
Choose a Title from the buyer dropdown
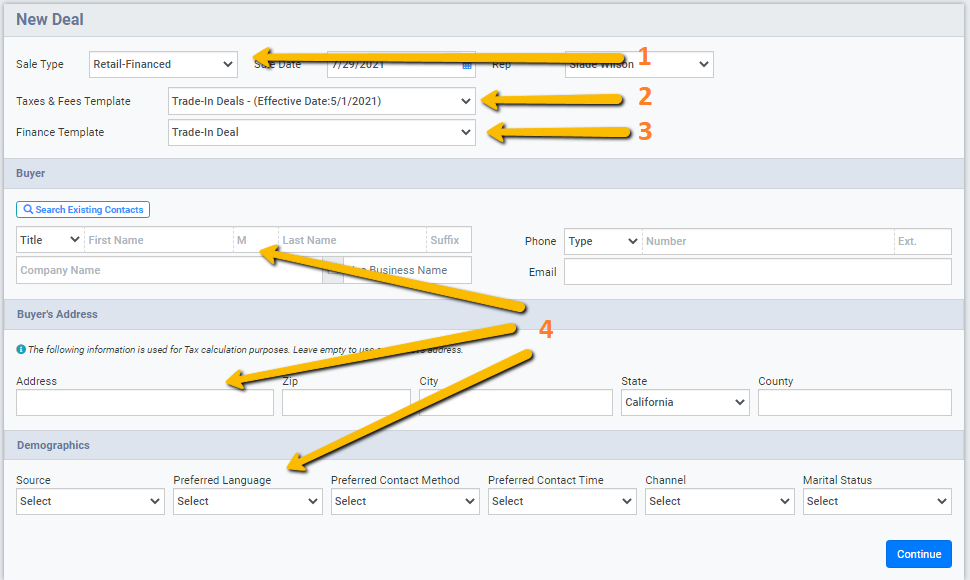(x=49, y=240)
